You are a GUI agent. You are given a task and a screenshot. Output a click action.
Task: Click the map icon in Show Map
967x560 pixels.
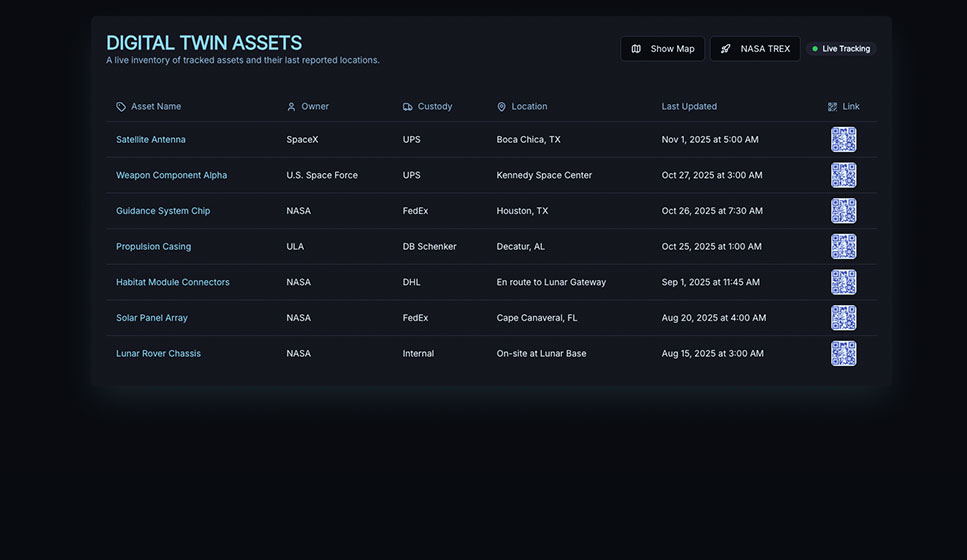point(636,49)
